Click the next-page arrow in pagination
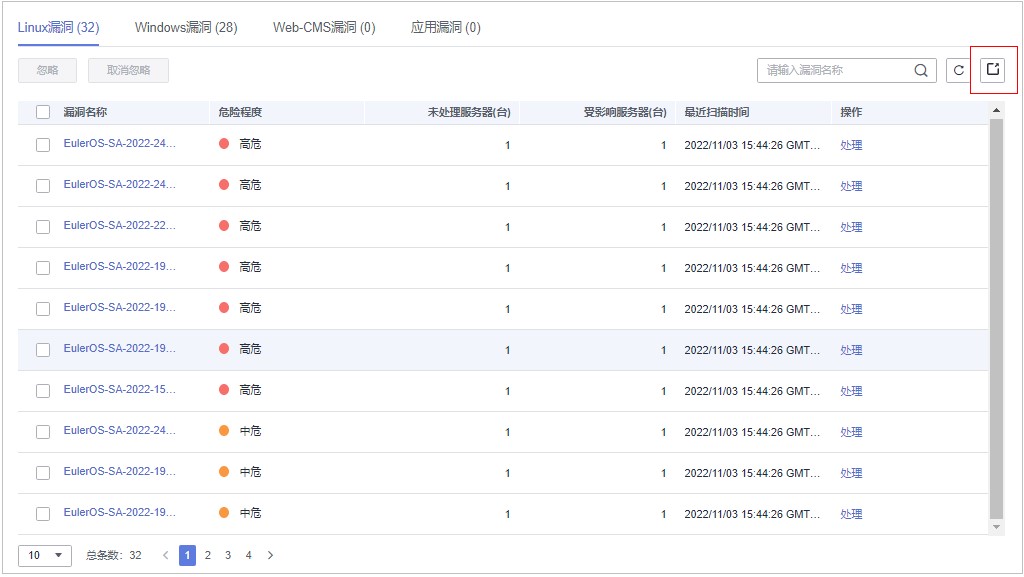 click(x=269, y=555)
